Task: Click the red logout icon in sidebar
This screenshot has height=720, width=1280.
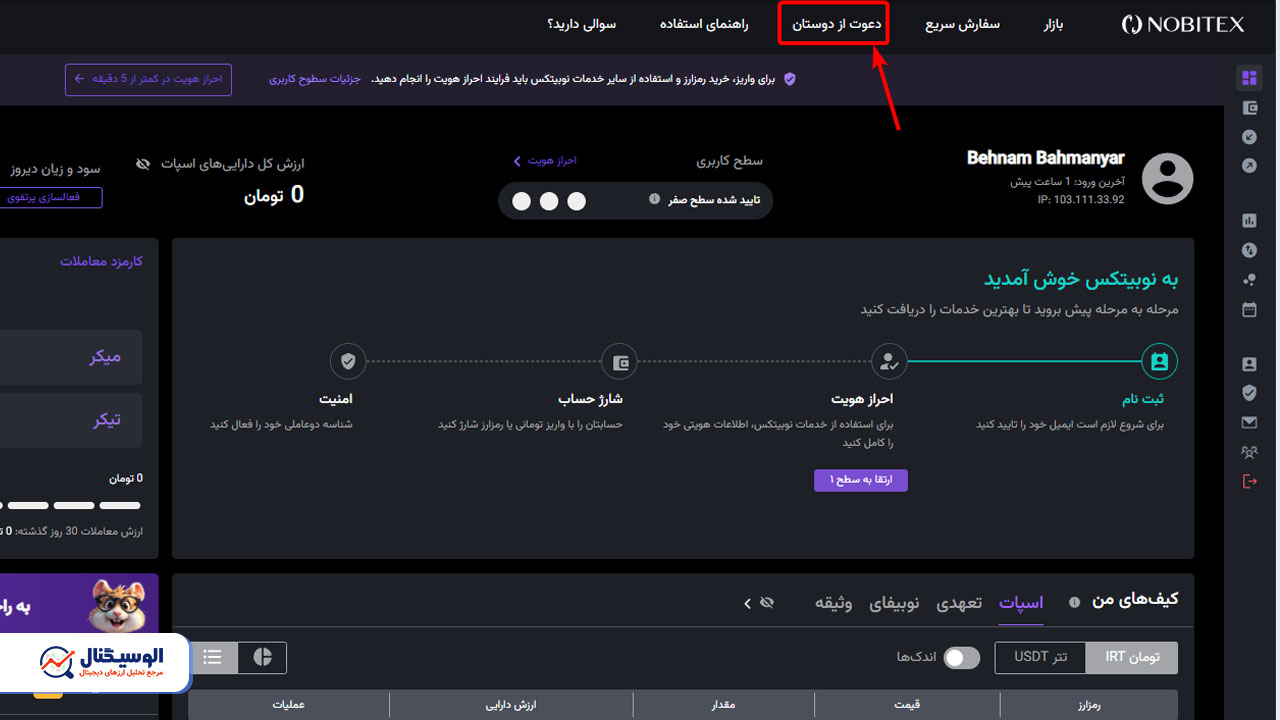Action: pos(1249,481)
